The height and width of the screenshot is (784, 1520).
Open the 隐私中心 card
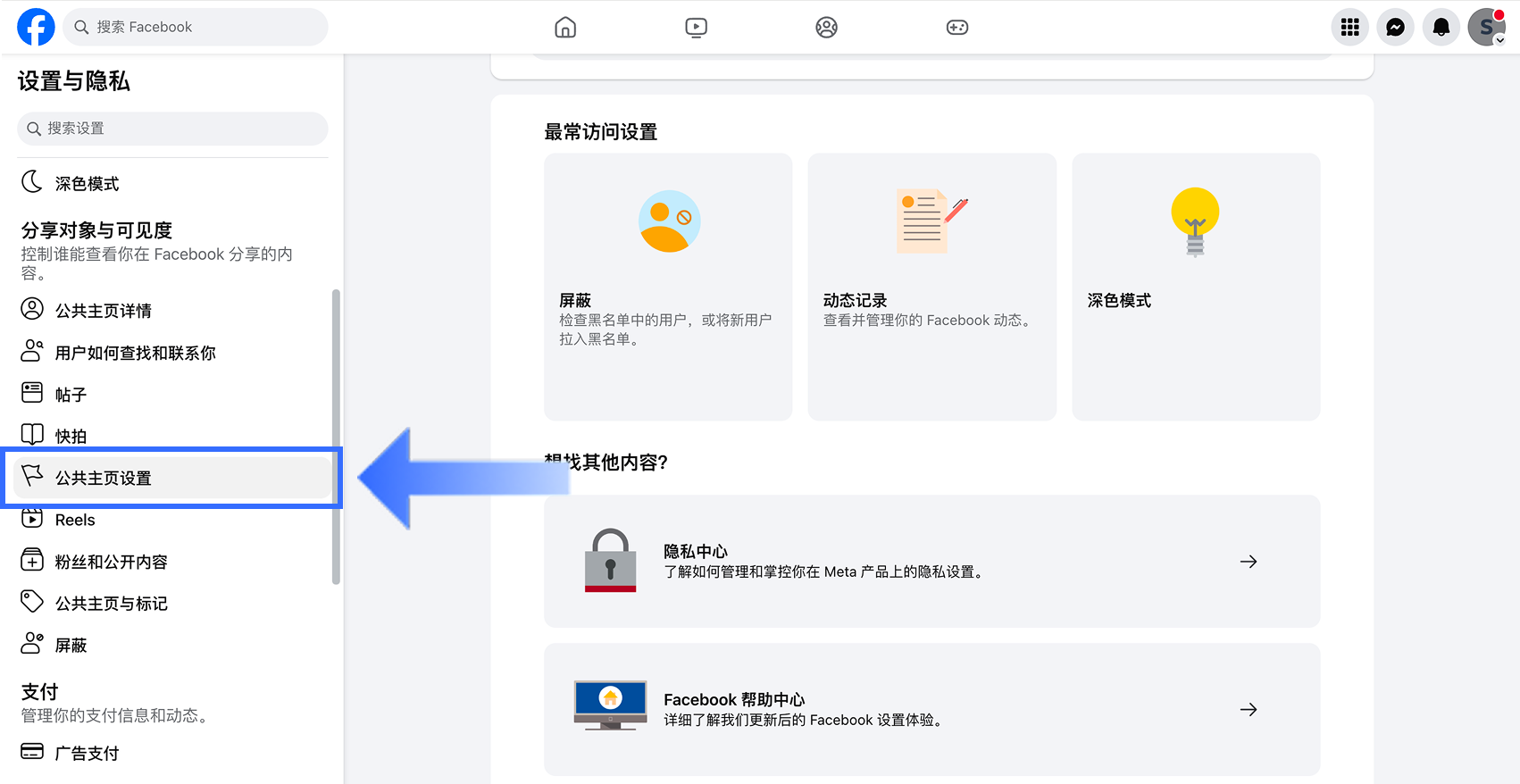932,562
